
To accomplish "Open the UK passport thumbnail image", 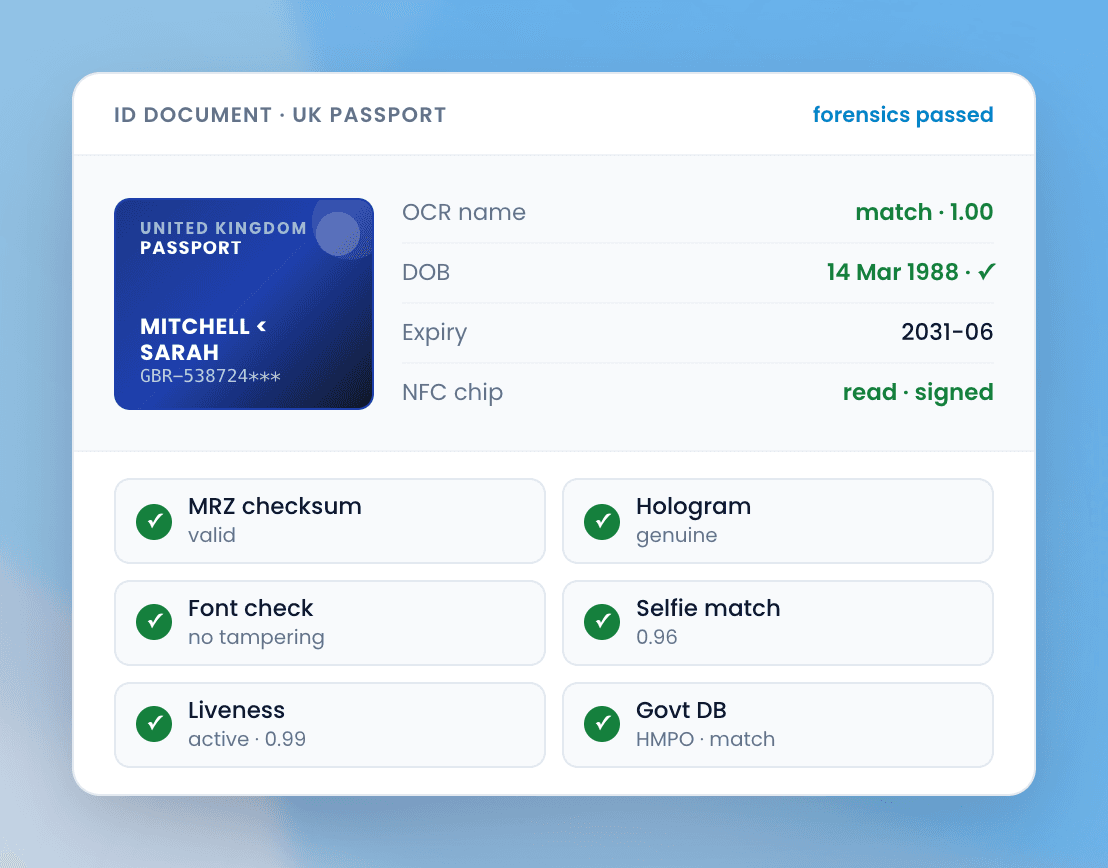I will click(x=244, y=304).
